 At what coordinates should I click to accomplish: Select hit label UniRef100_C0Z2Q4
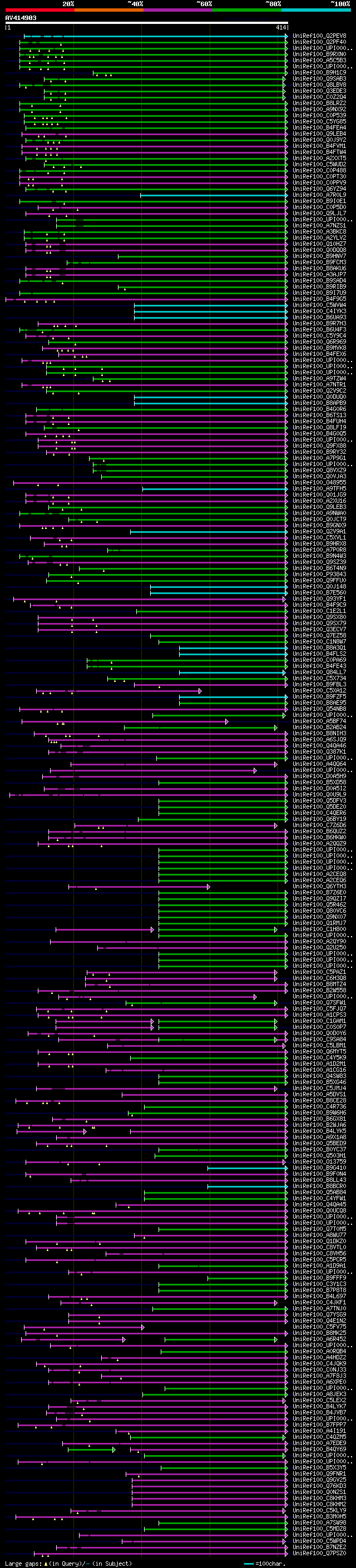(319, 97)
